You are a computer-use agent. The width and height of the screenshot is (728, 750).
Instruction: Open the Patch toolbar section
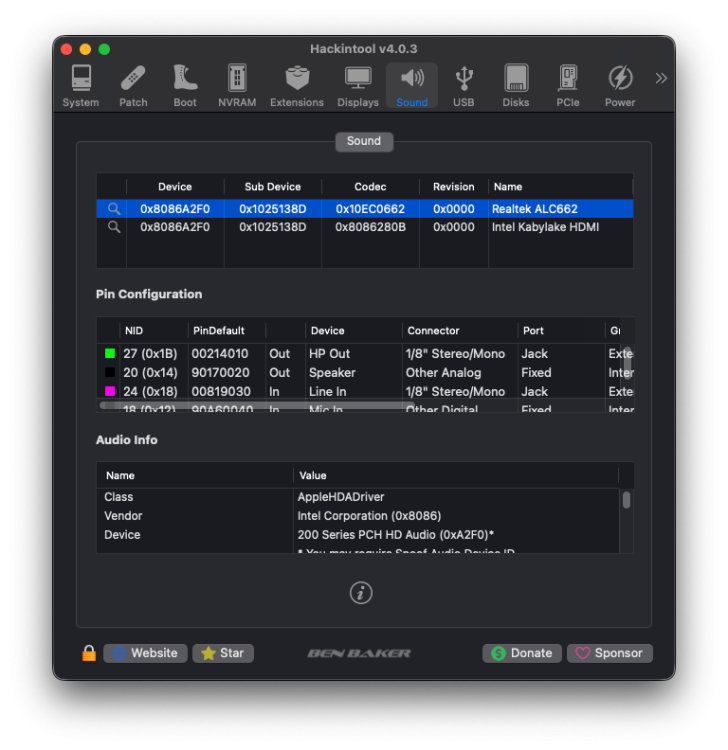pyautogui.click(x=133, y=86)
